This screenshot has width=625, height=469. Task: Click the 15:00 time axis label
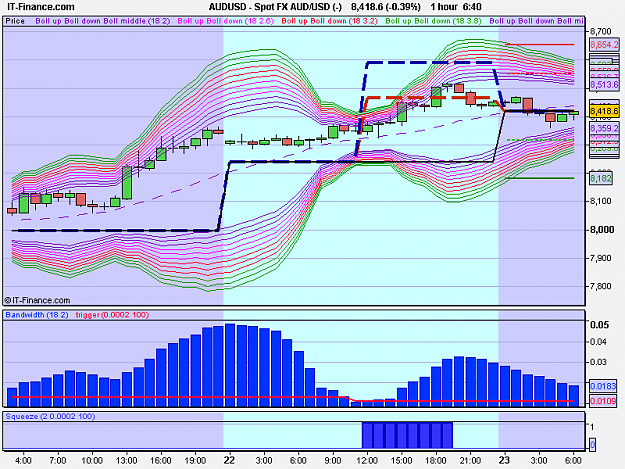(401, 461)
